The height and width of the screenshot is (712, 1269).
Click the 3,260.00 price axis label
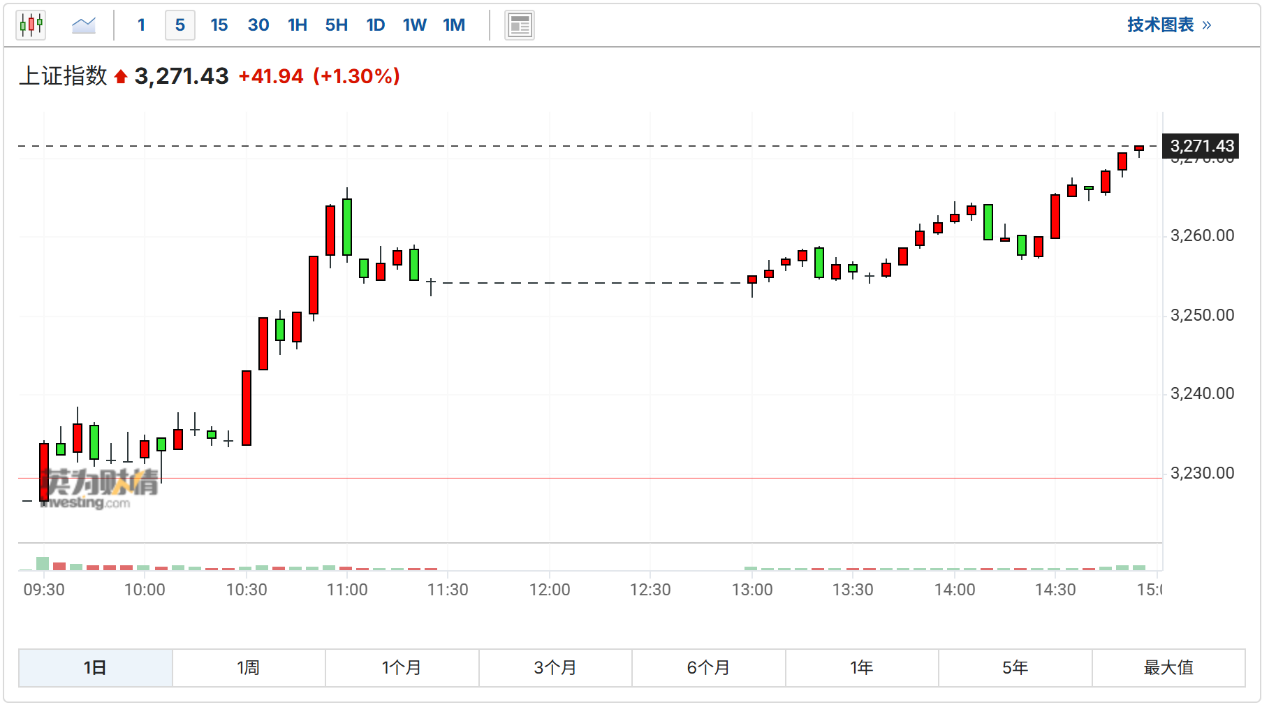[1202, 236]
